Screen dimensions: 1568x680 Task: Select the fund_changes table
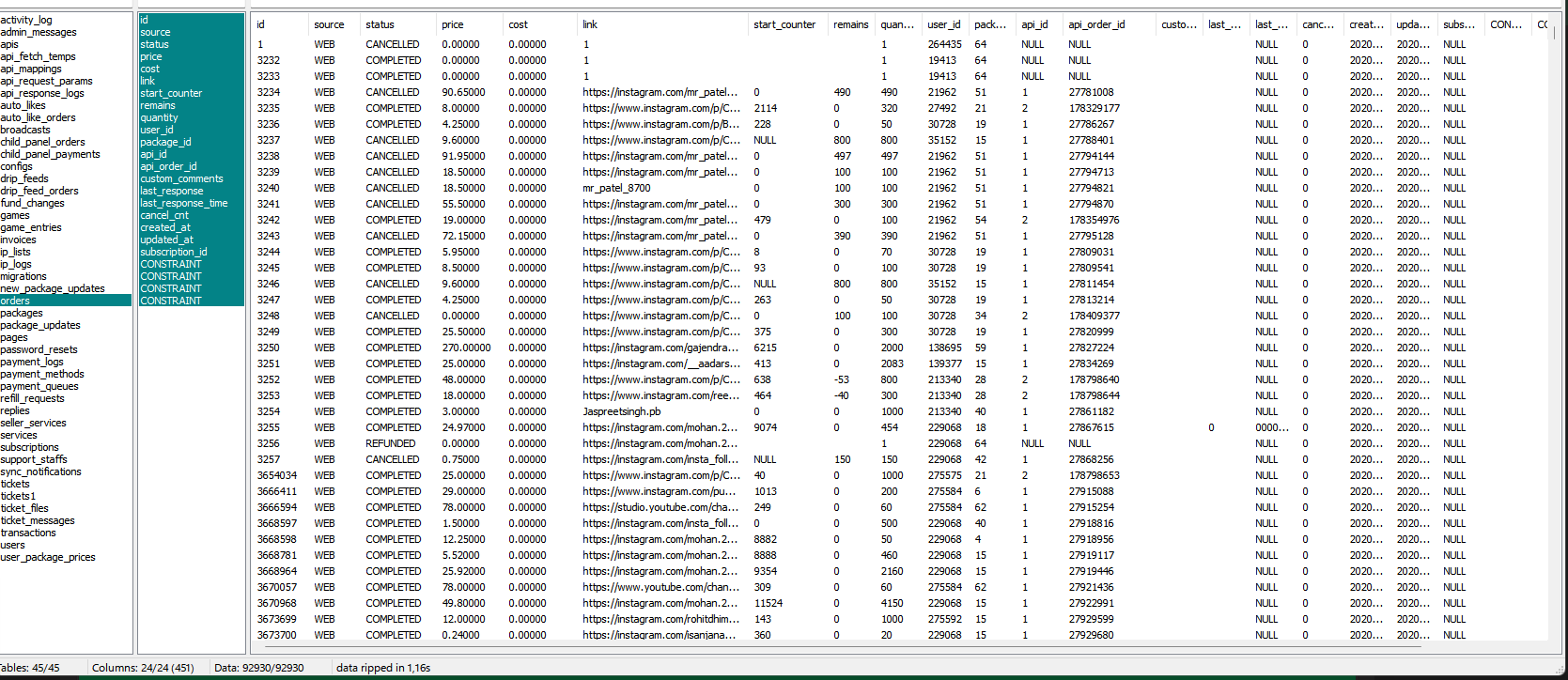[x=33, y=203]
